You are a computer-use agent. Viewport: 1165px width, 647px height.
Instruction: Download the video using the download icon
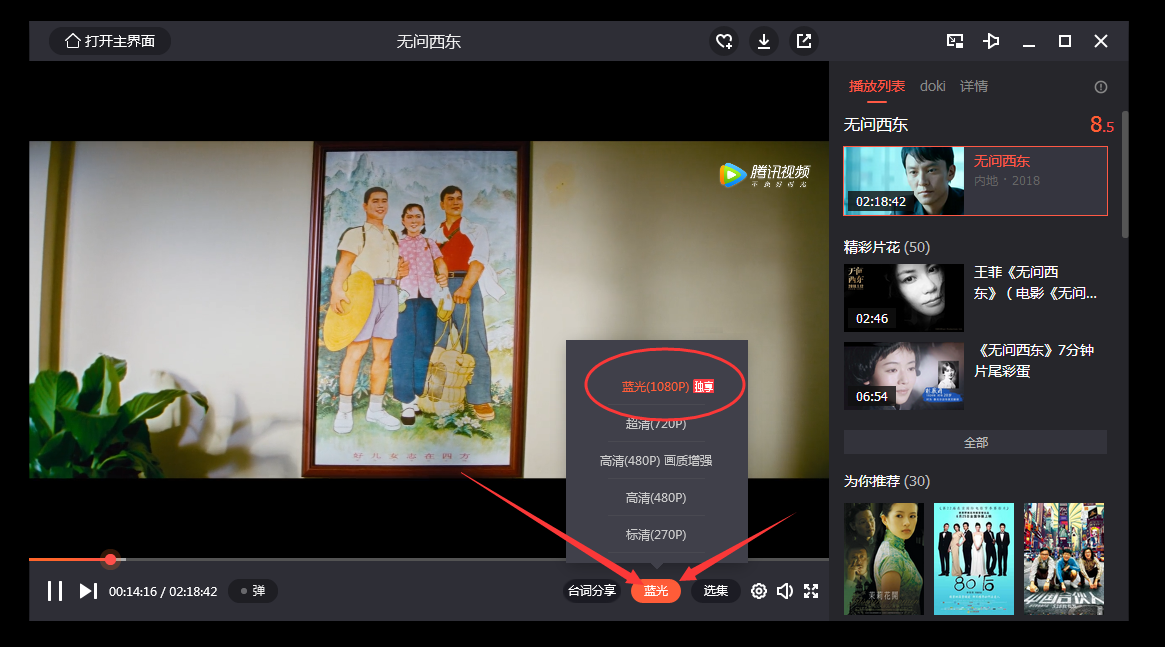(764, 41)
